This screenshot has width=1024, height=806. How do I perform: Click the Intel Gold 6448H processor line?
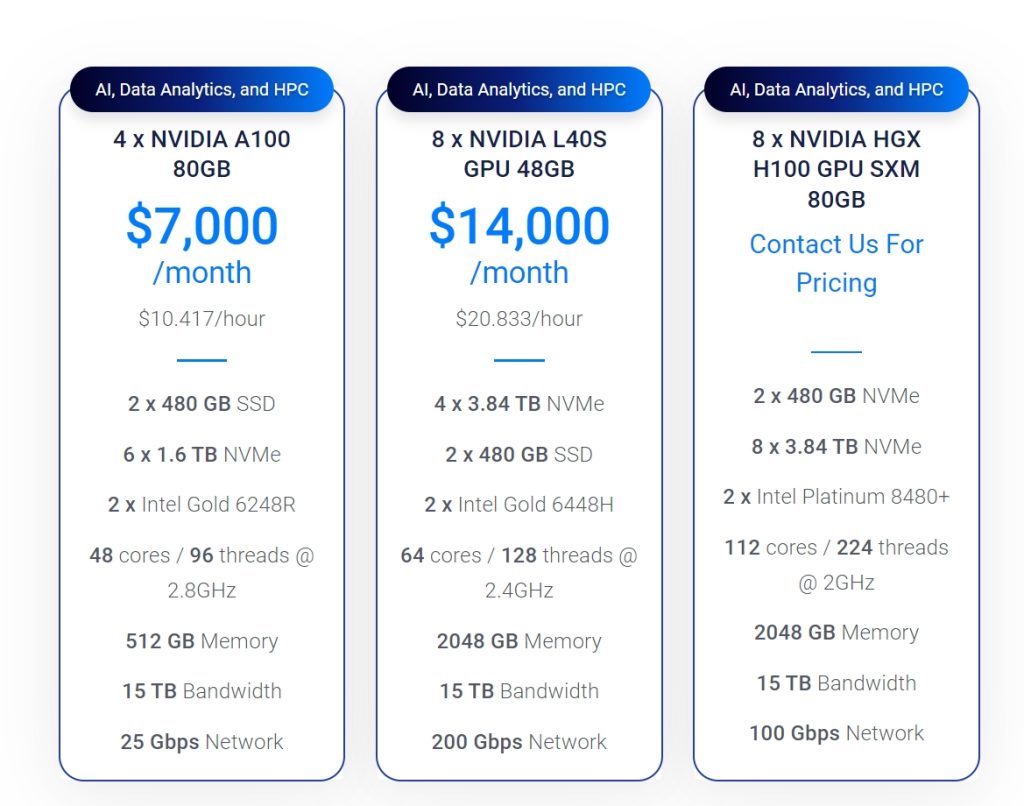pyautogui.click(x=519, y=504)
